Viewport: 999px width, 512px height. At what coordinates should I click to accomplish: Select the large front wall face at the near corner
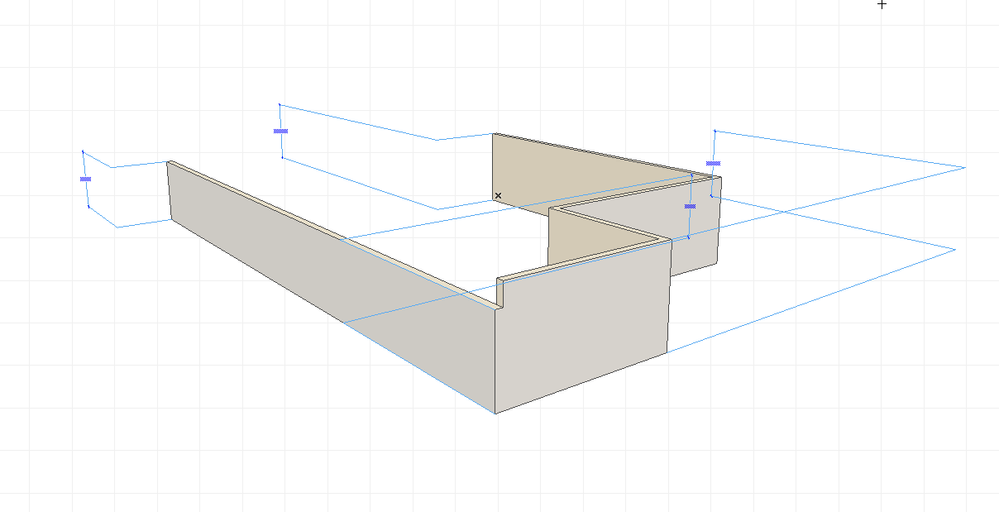pyautogui.click(x=581, y=328)
